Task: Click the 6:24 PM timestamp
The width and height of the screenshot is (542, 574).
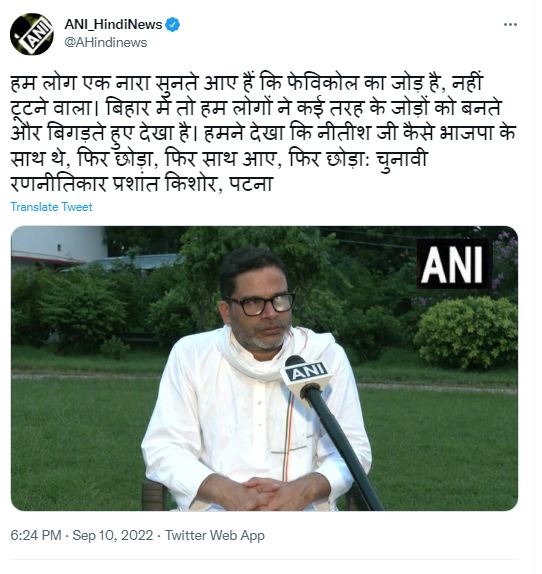Action: (x=35, y=535)
